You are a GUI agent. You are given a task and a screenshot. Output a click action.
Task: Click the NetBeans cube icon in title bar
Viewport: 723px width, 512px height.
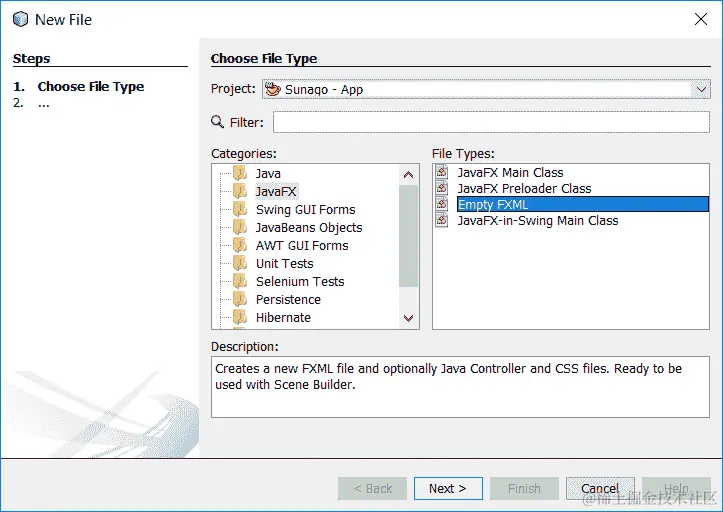[20, 19]
